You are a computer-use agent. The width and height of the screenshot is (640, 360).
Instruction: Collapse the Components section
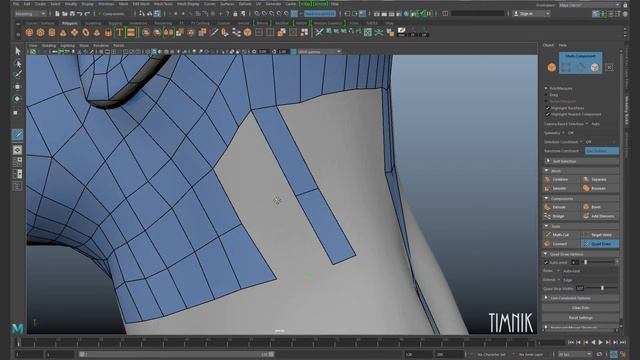pyautogui.click(x=547, y=198)
